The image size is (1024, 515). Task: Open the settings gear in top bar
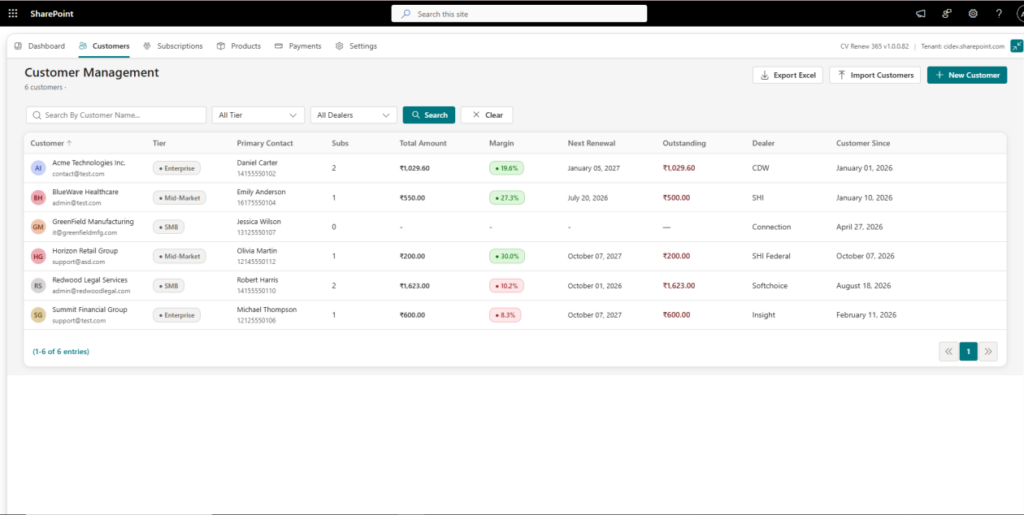(972, 13)
